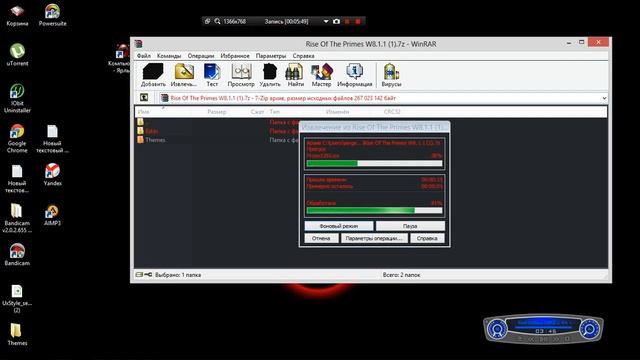640x360 pixels.
Task: Open the Просмотр (View) toolbar tool
Action: tap(241, 75)
